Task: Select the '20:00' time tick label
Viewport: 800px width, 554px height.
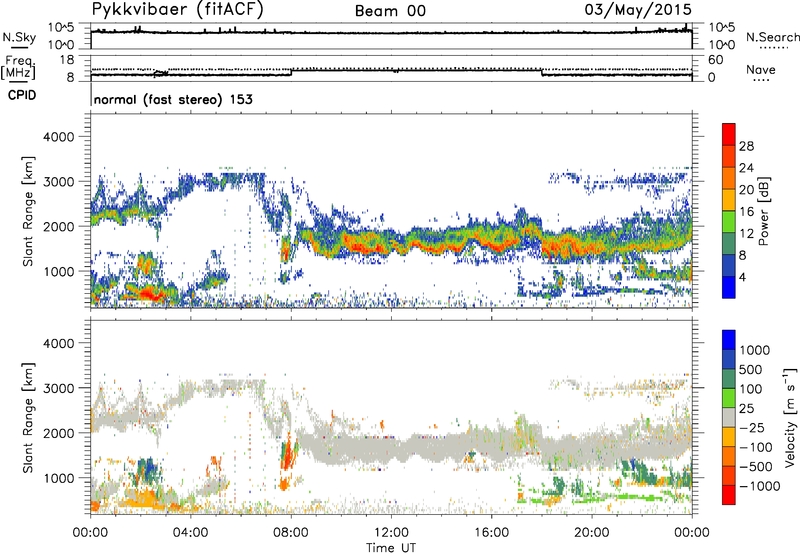Action: click(592, 533)
